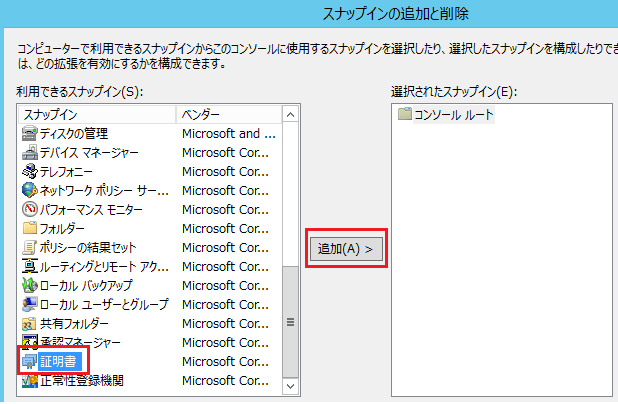
Task: Click the 正常性登録機関 icon
Action: pos(30,381)
